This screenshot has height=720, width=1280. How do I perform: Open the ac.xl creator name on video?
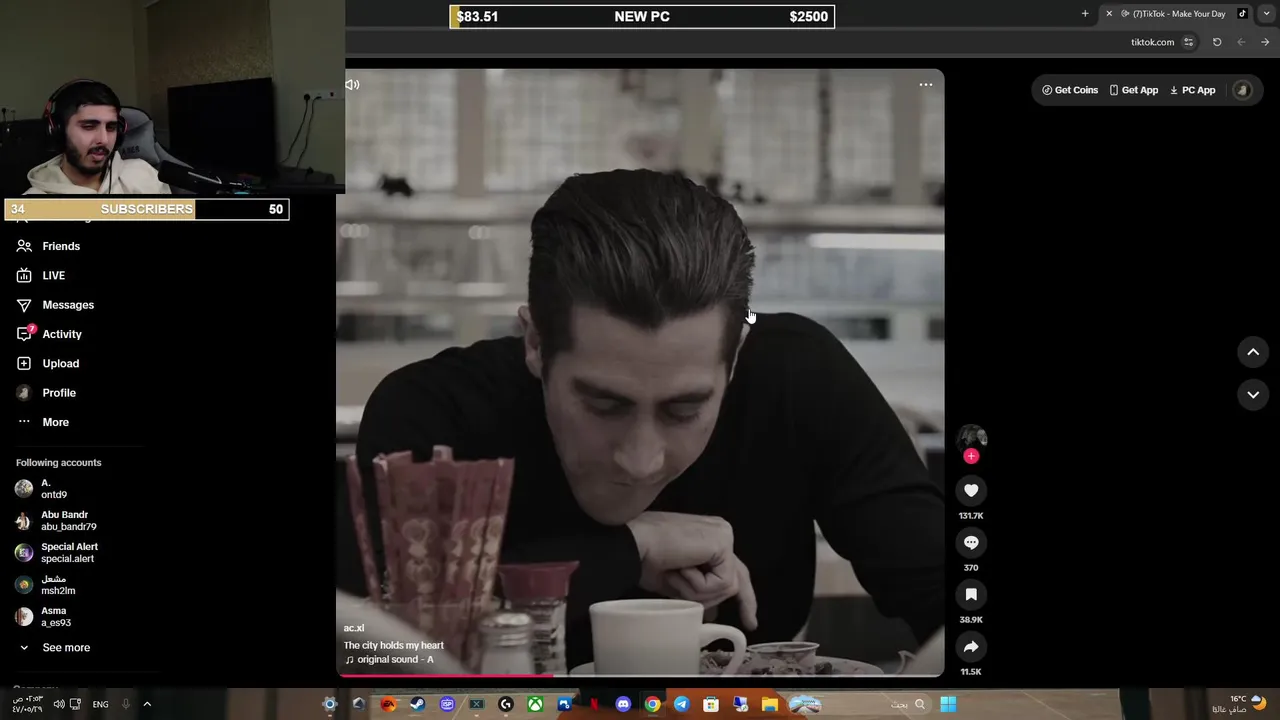pos(354,628)
